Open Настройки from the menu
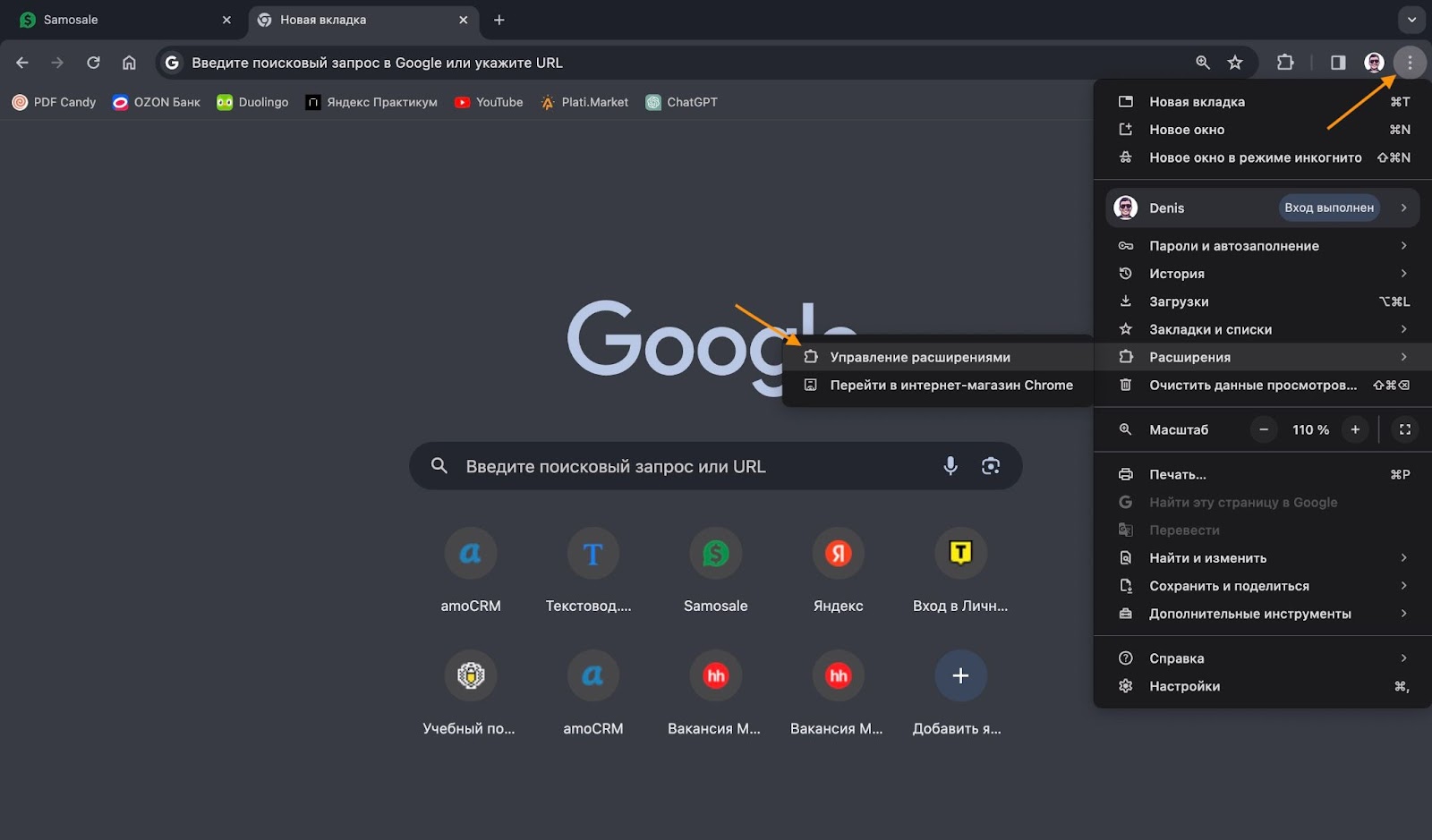 click(1263, 686)
